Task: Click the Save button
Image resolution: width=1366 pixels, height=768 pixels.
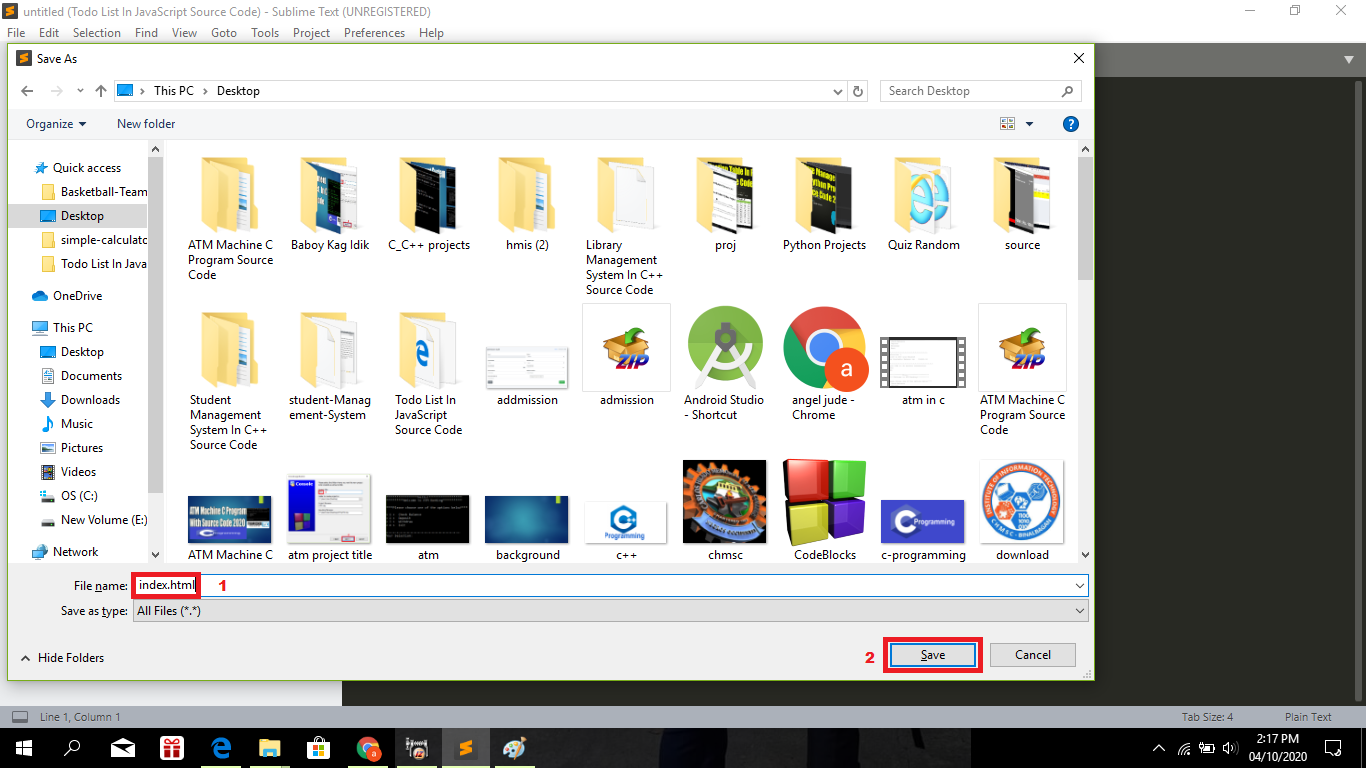Action: pyautogui.click(x=931, y=654)
